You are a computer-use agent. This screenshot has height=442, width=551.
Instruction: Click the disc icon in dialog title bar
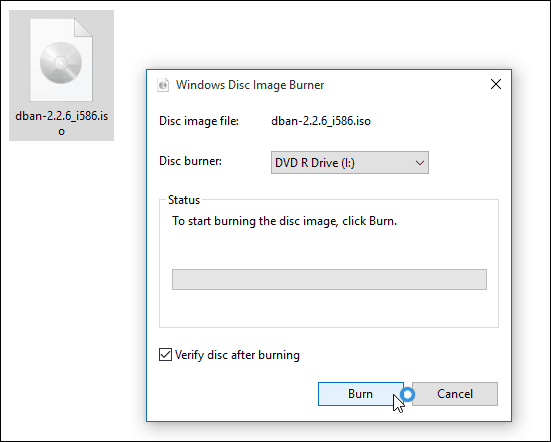pyautogui.click(x=163, y=85)
